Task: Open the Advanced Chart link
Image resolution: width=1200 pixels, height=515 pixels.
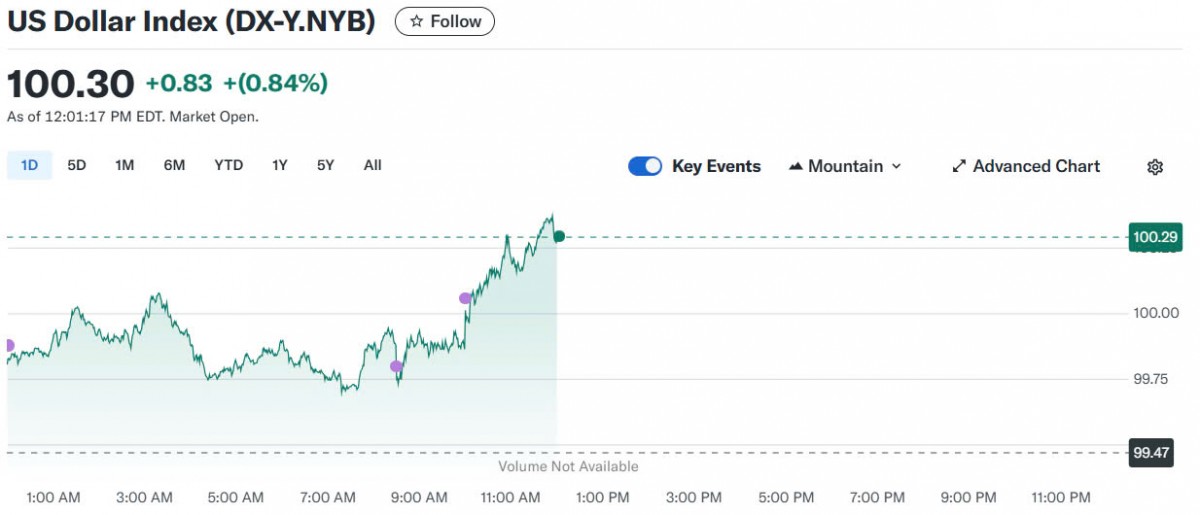Action: (x=1036, y=167)
